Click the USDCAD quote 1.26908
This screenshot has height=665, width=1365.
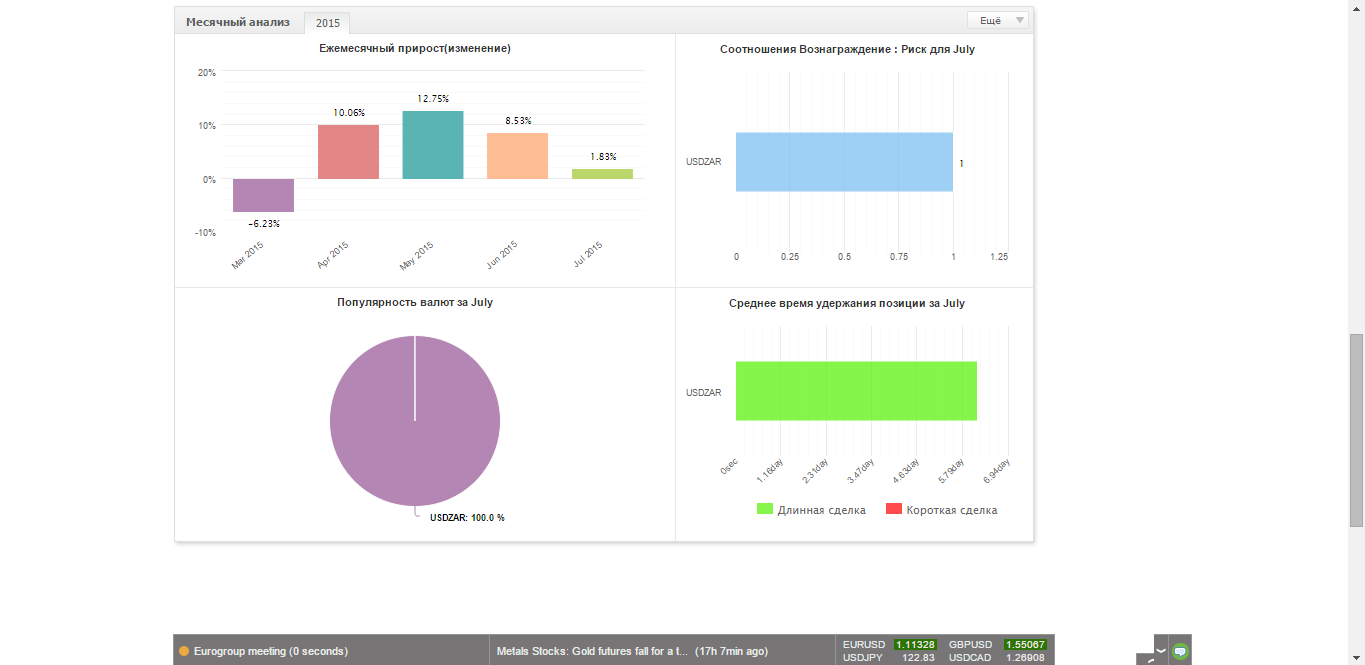coord(1025,658)
